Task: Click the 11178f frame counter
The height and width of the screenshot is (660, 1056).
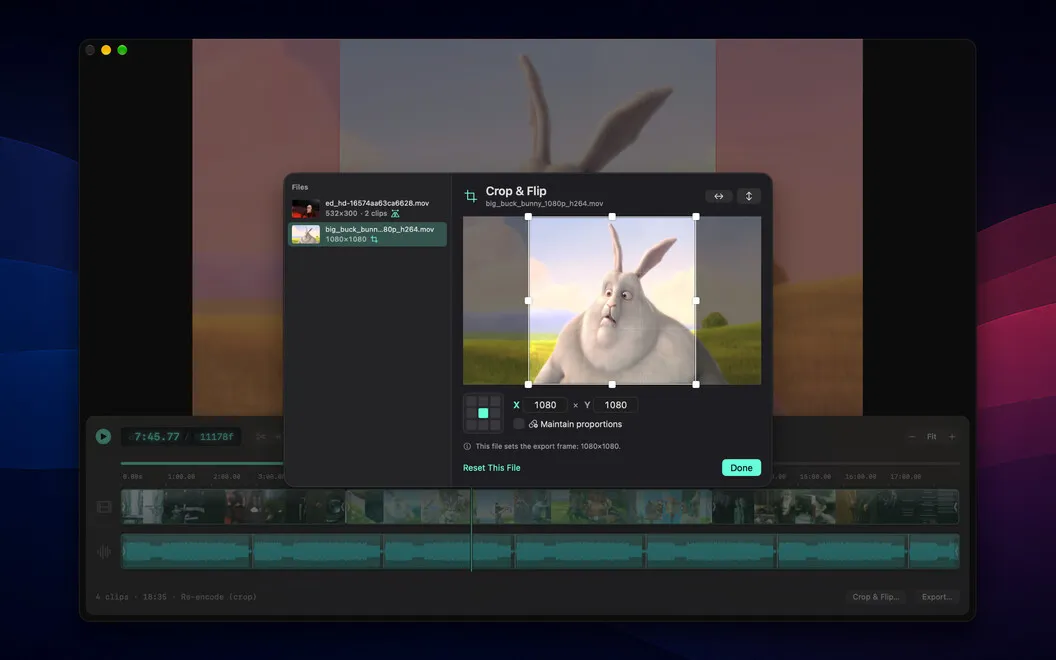Action: [216, 436]
